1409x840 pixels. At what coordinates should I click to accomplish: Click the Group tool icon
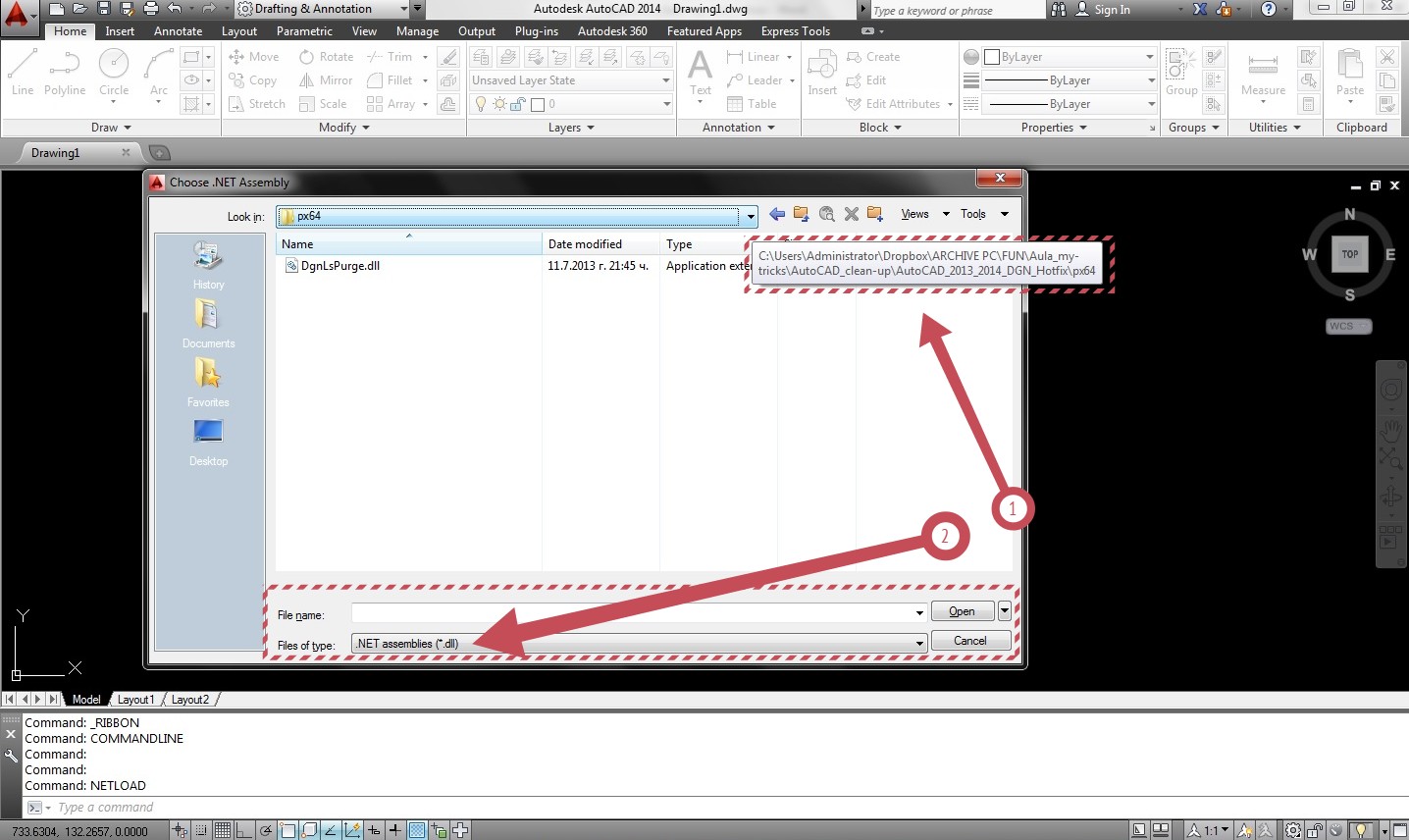[x=1181, y=74]
